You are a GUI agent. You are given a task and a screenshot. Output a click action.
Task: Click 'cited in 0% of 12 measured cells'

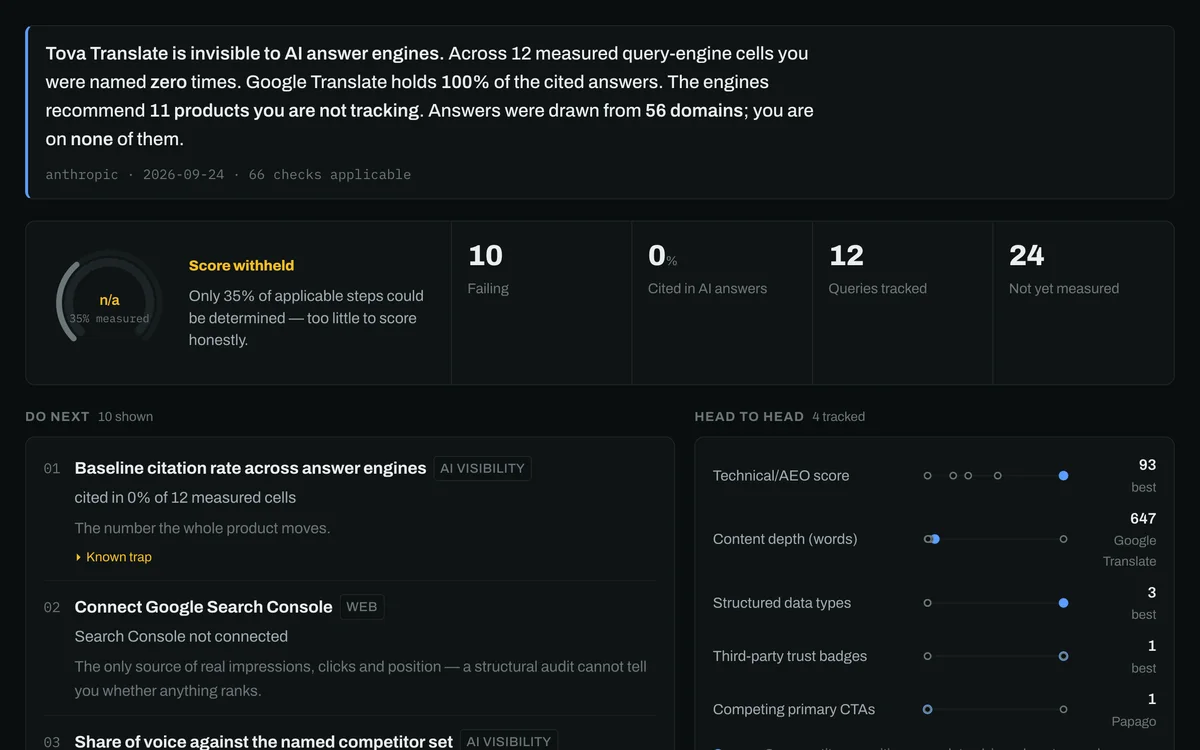click(x=185, y=498)
